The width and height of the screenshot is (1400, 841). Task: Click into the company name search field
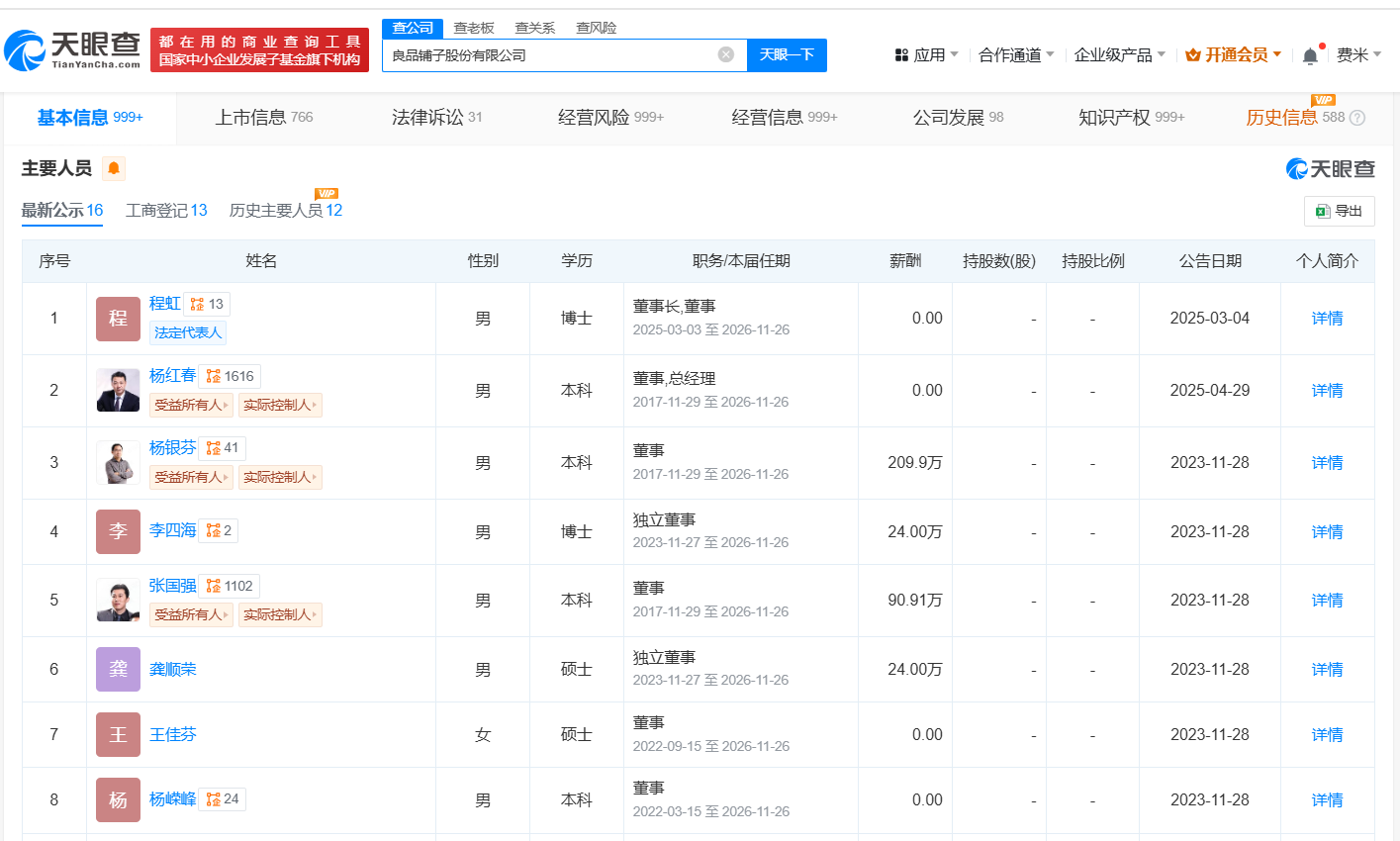pos(549,55)
